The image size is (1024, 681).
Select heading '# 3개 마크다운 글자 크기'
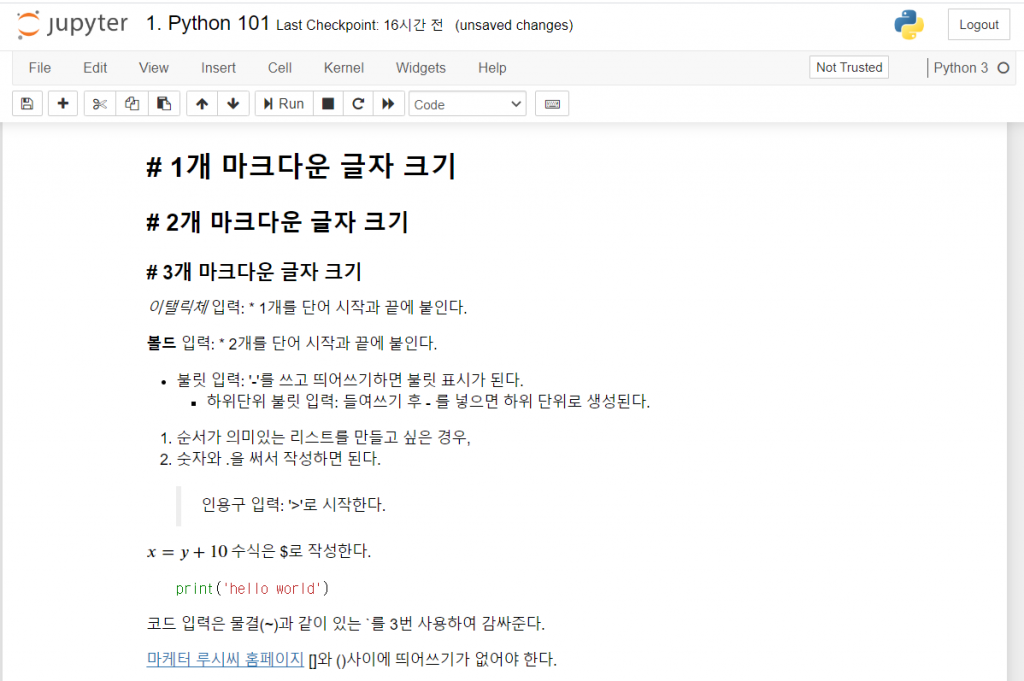coord(254,272)
